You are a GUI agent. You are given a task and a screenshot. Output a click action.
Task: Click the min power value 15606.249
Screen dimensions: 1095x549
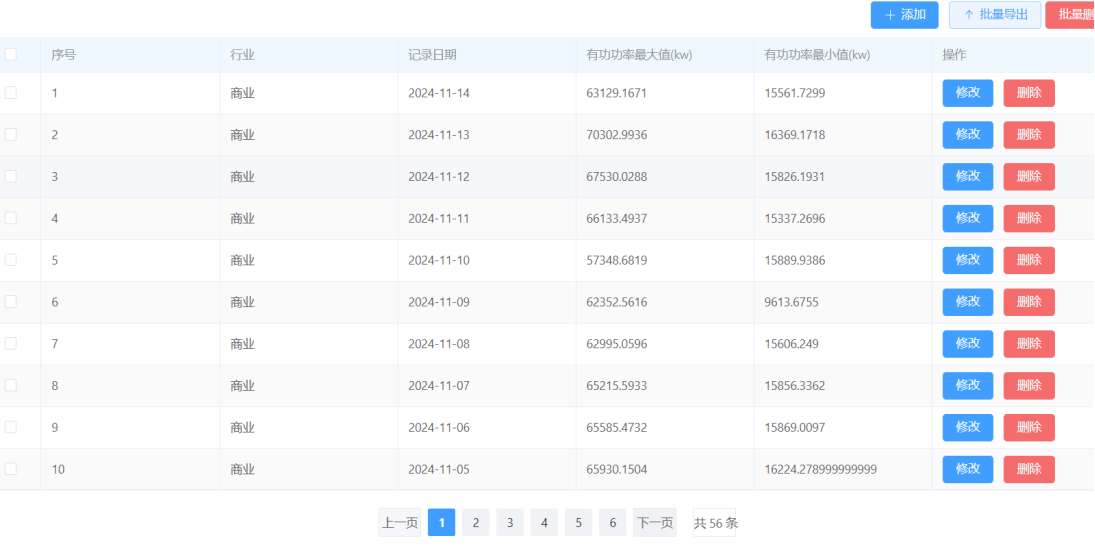pyautogui.click(x=791, y=344)
